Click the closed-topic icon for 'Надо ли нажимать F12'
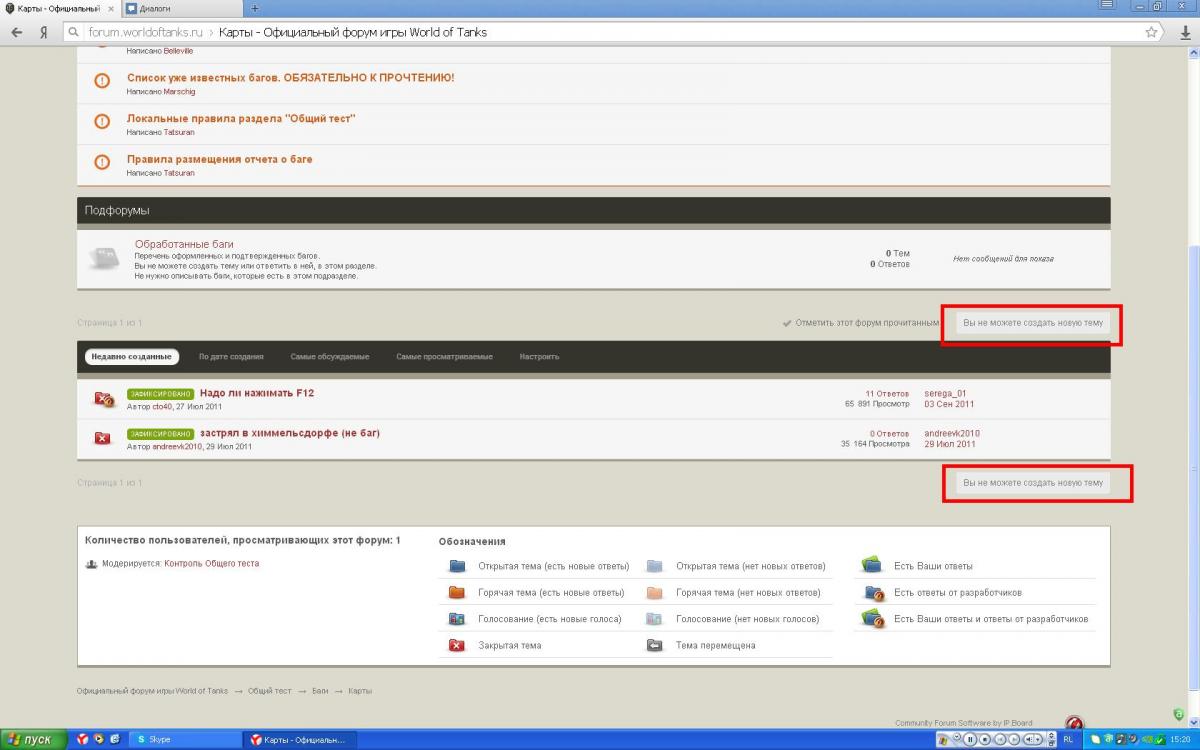The height and width of the screenshot is (750, 1200). point(103,399)
